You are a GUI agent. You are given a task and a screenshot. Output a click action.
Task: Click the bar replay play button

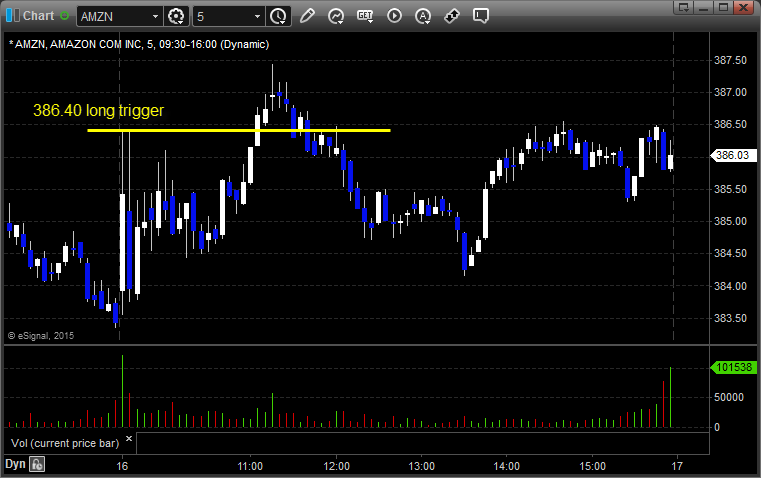click(x=394, y=16)
